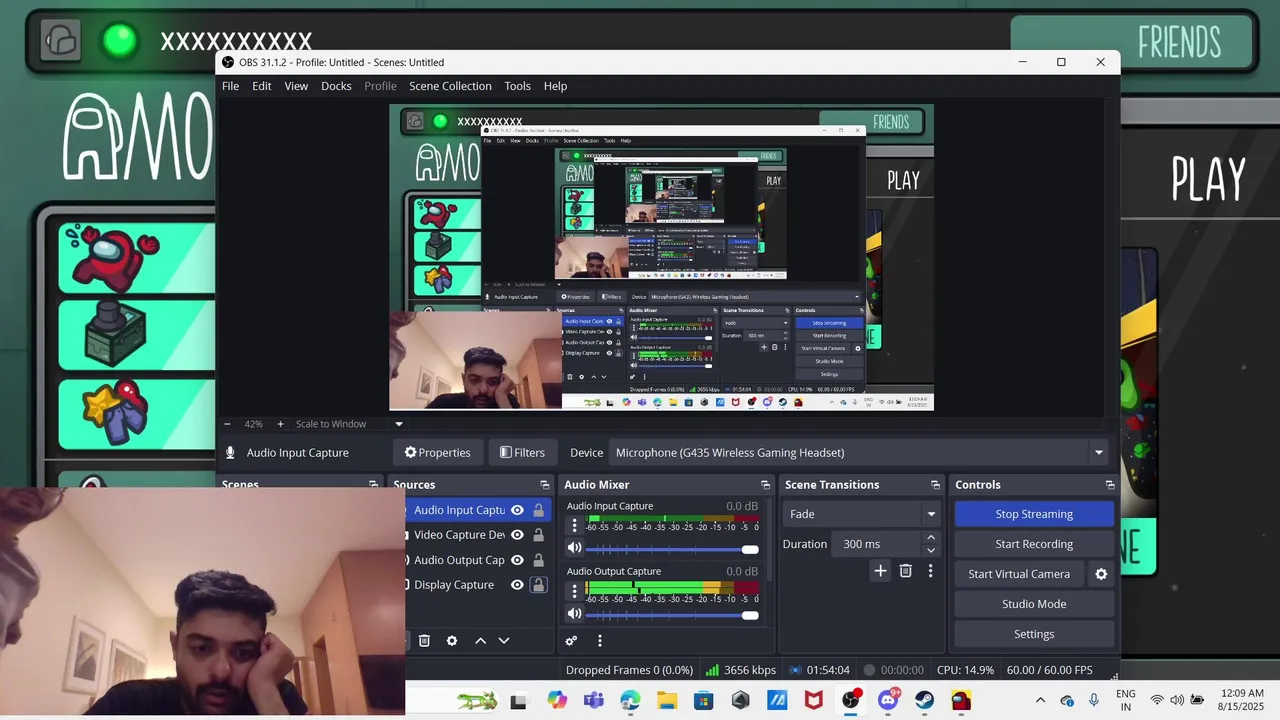Open Discord from the taskbar

tap(887, 700)
